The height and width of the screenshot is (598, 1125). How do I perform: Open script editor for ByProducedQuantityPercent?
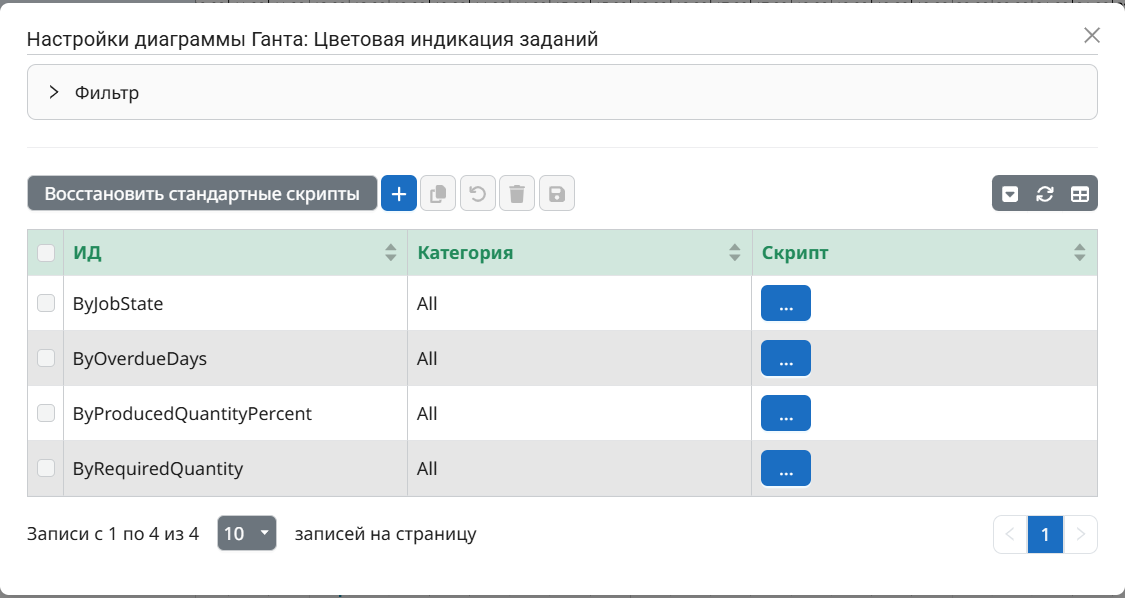coord(786,413)
